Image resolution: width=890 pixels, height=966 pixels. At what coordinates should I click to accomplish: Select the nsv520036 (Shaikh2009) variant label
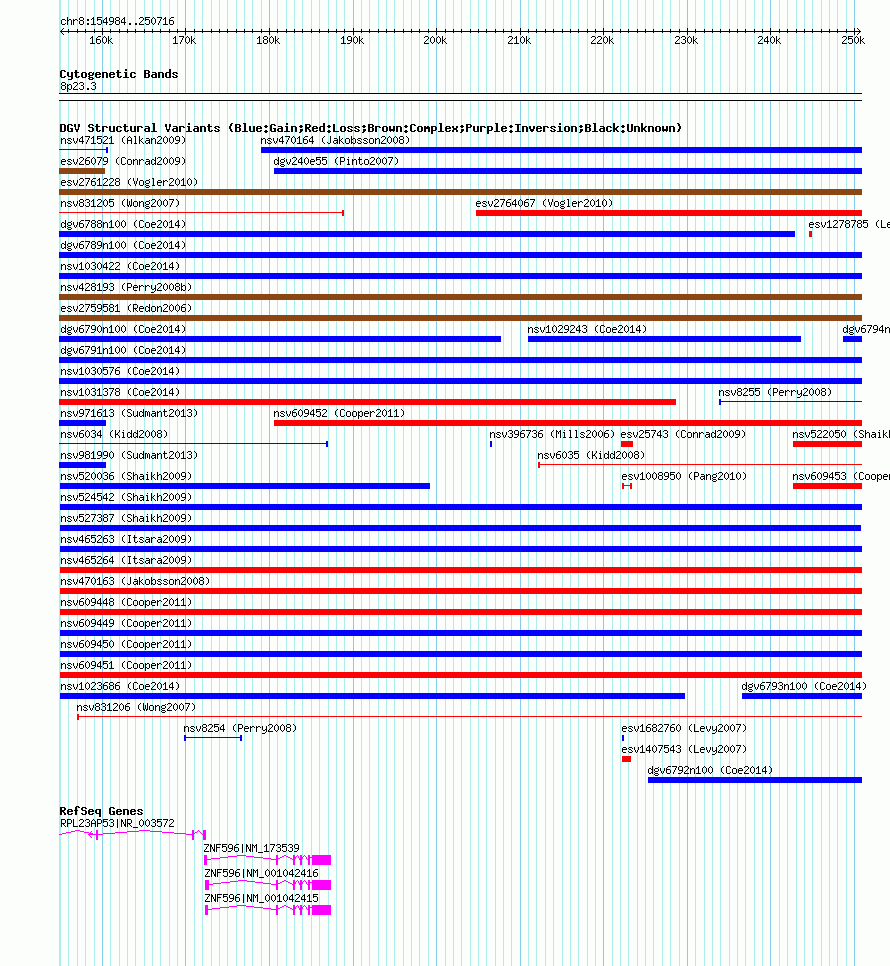click(x=126, y=476)
